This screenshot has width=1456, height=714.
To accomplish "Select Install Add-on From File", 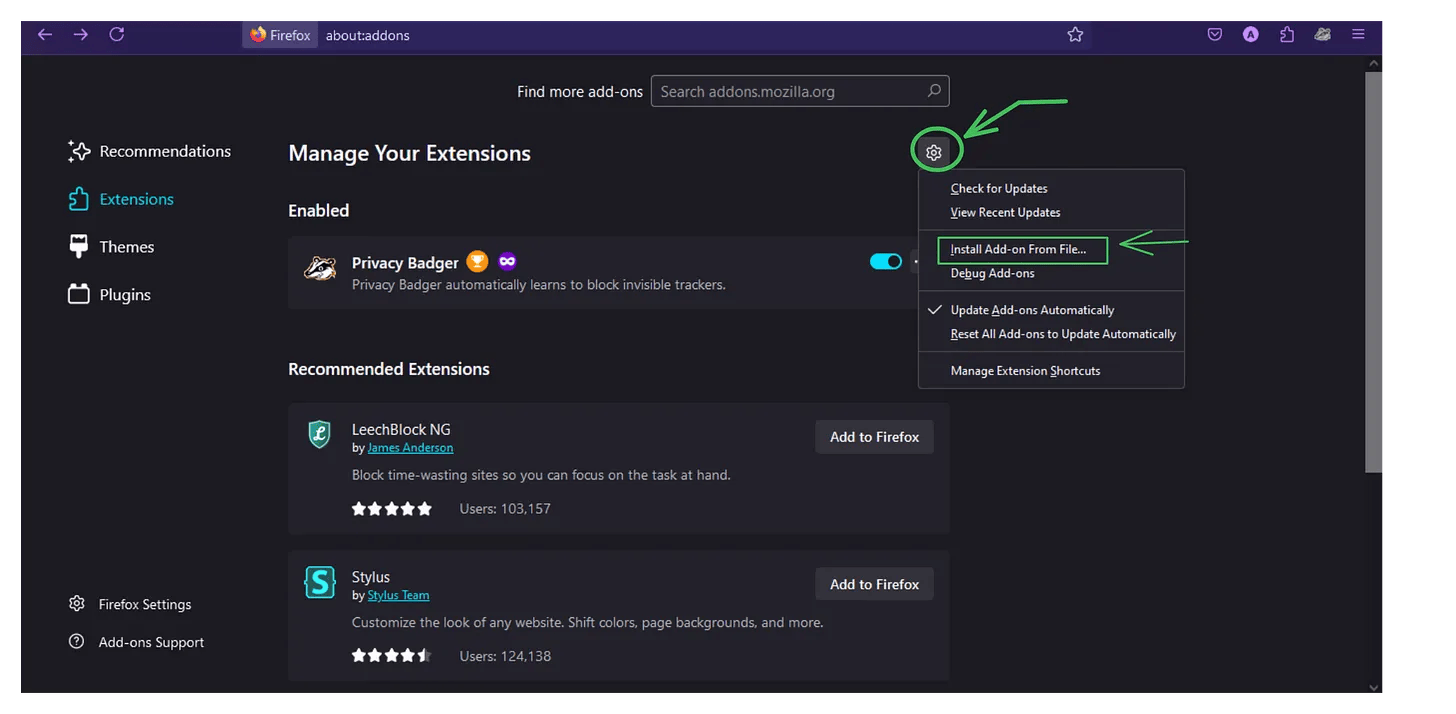I will (x=1018, y=249).
